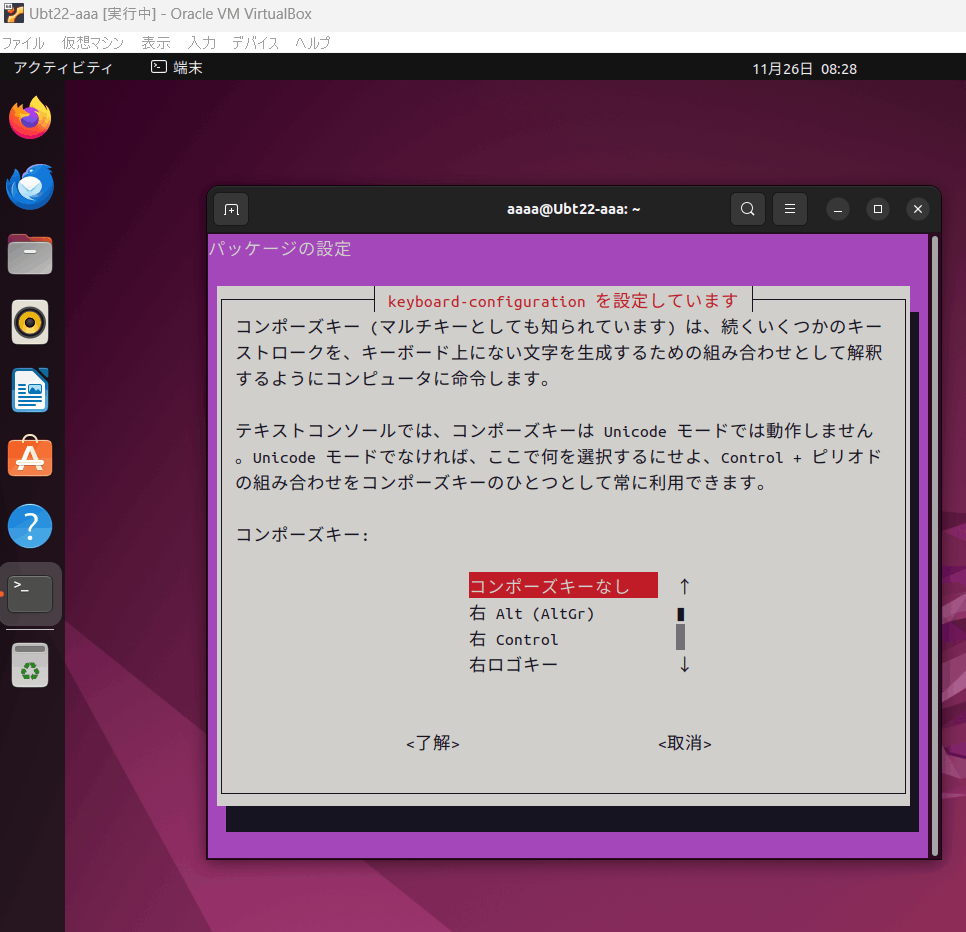Click the コンポーズキー: label
The width and height of the screenshot is (966, 932).
click(302, 534)
